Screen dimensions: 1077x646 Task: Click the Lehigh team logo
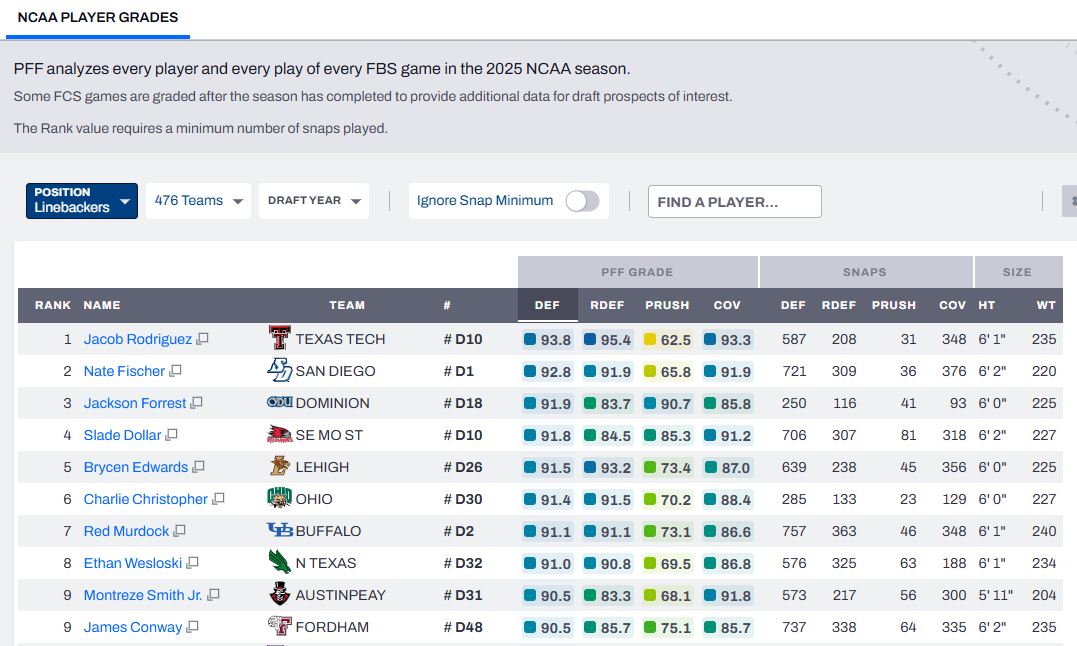279,467
